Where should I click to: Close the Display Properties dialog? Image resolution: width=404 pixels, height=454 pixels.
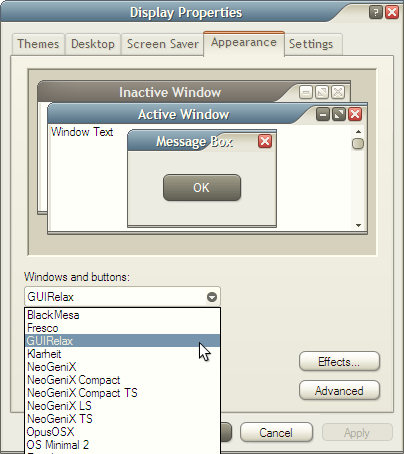tap(392, 13)
